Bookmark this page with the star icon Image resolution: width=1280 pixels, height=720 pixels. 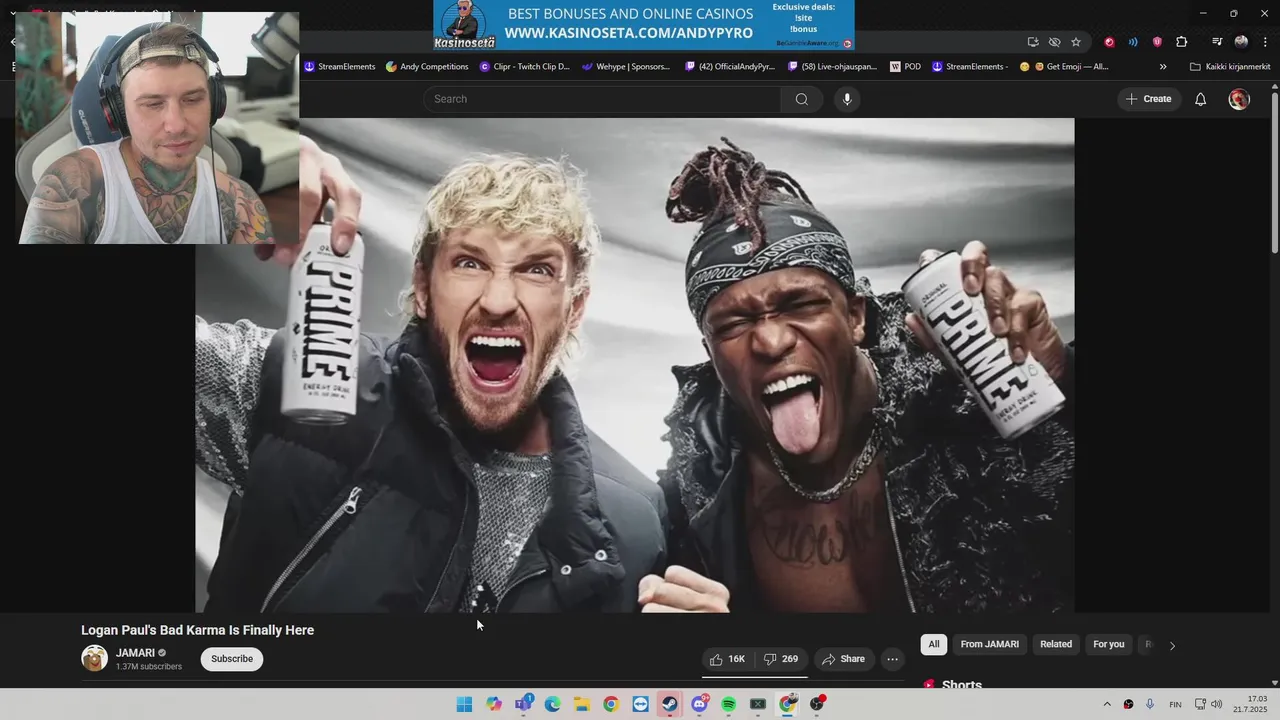[x=1076, y=42]
